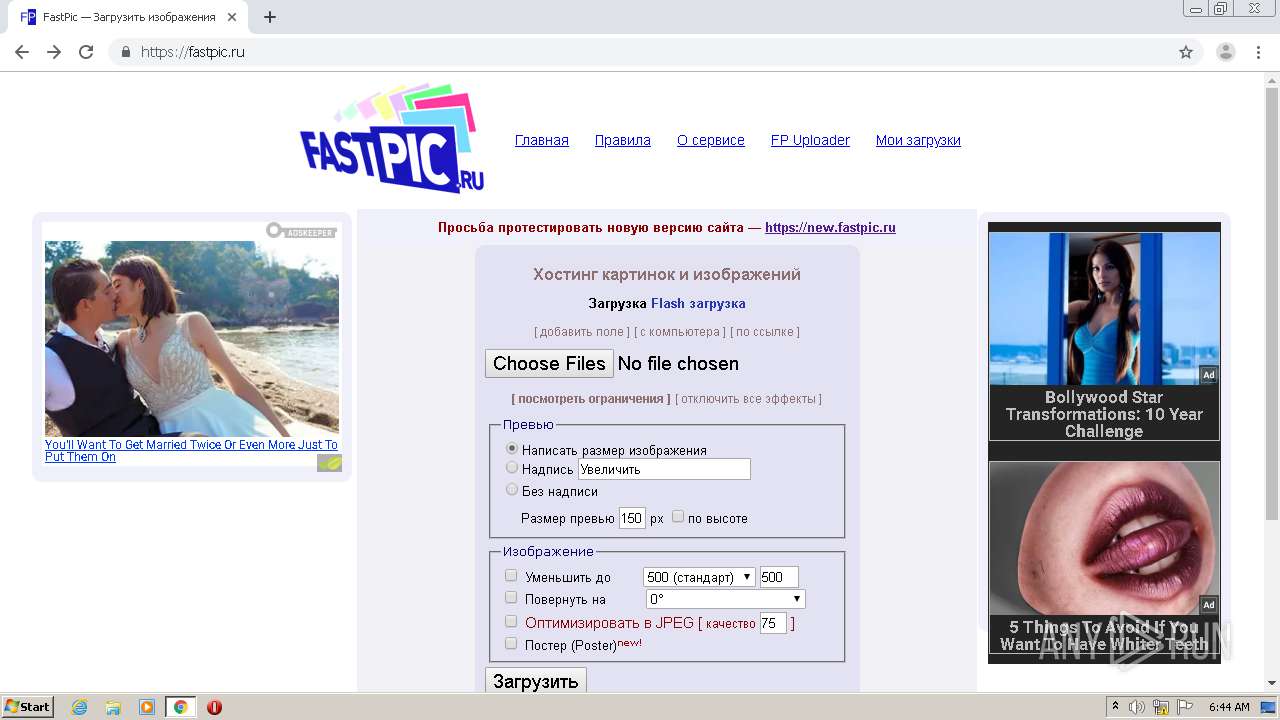Click the volume tray icon
The image size is (1280, 720).
pos(1137,707)
